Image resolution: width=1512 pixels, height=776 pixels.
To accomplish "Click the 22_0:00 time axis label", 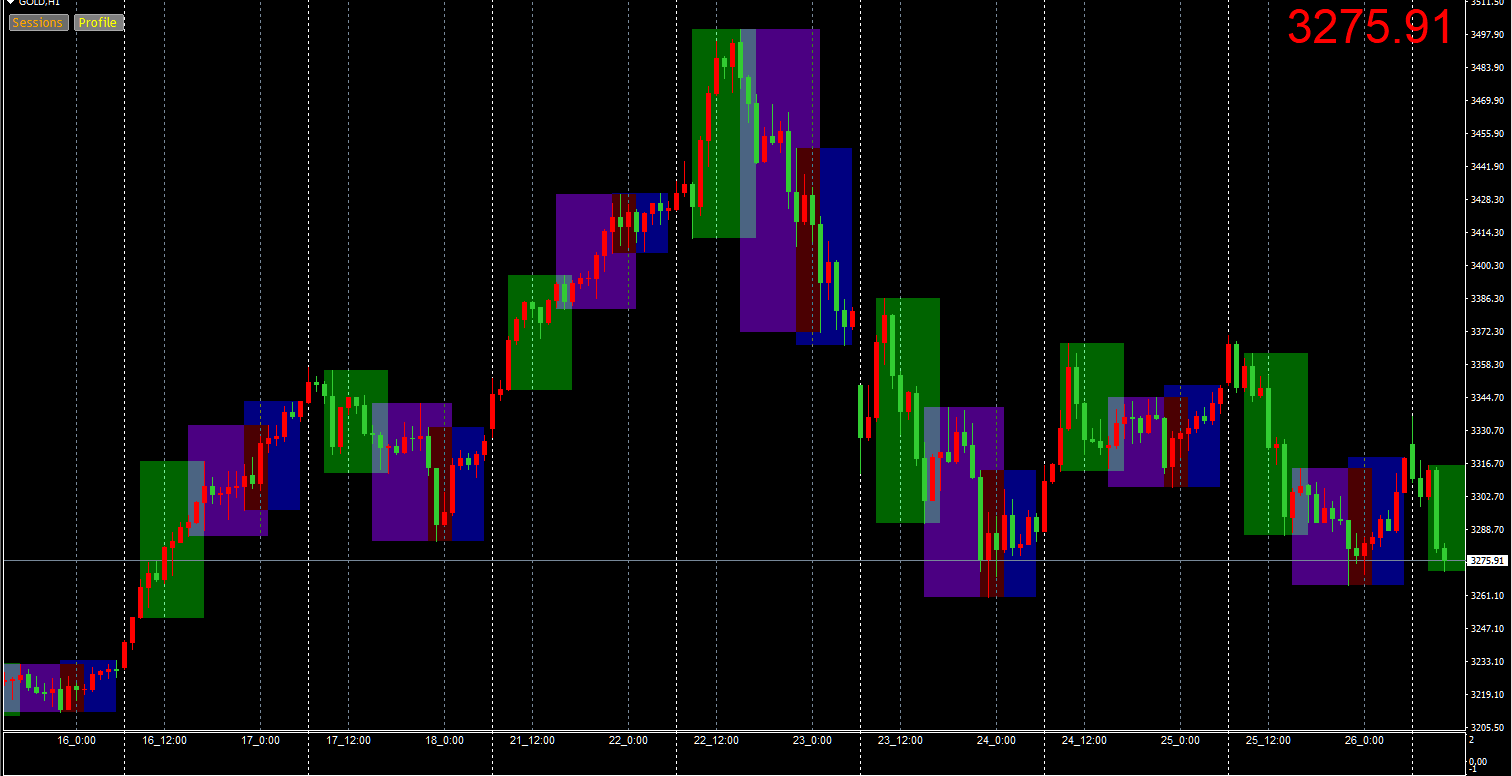I will coord(628,741).
